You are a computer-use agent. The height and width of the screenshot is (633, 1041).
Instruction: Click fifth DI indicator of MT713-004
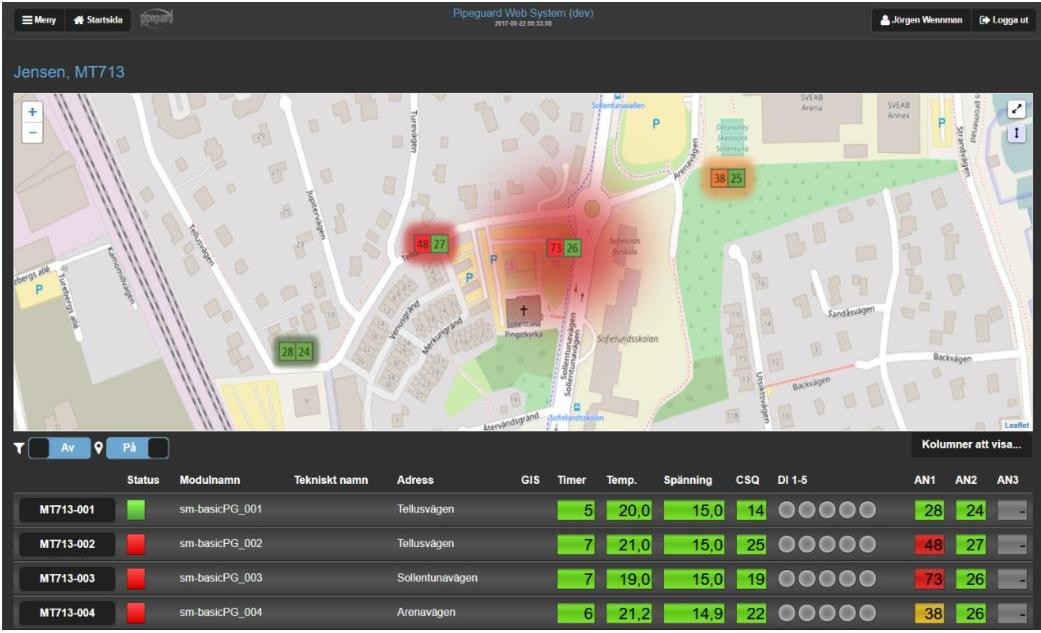(868, 613)
